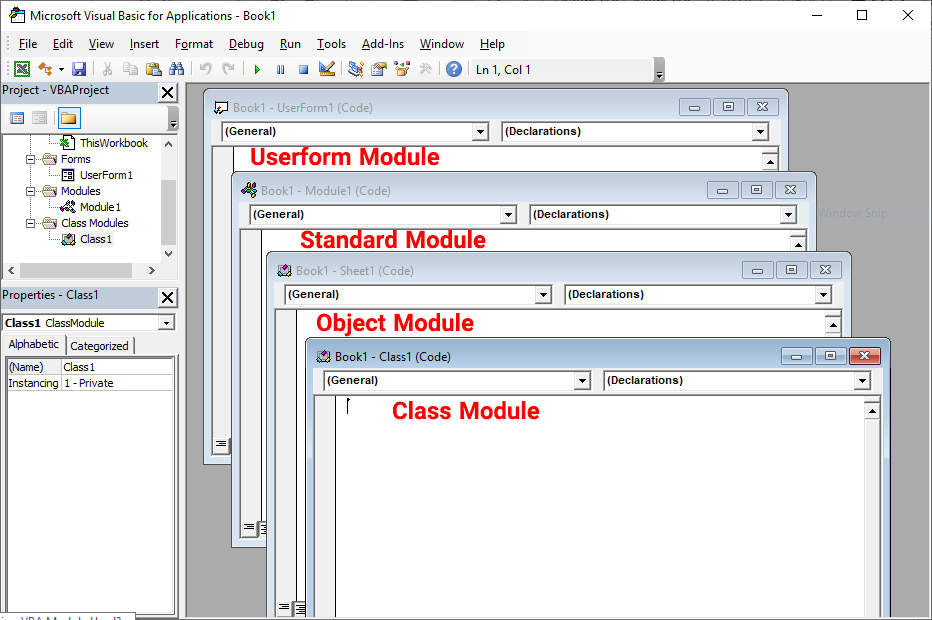Click the Toolbox hammer-and-wrench icon
Screen dimensions: 932x620
coord(426,70)
